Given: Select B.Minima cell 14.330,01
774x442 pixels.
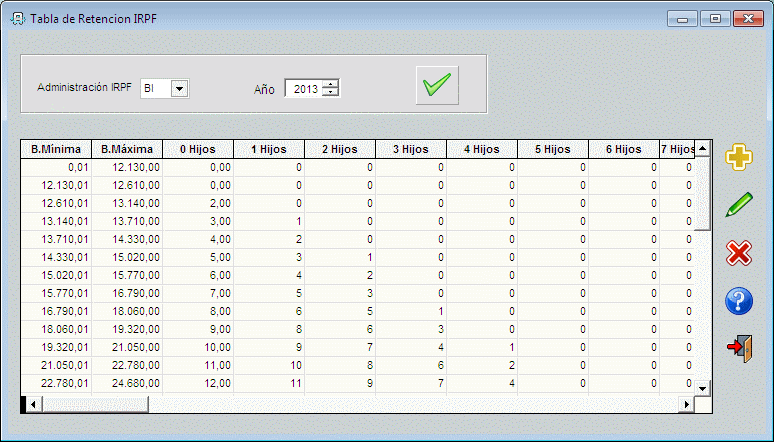Looking at the screenshot, I should click(x=56, y=257).
